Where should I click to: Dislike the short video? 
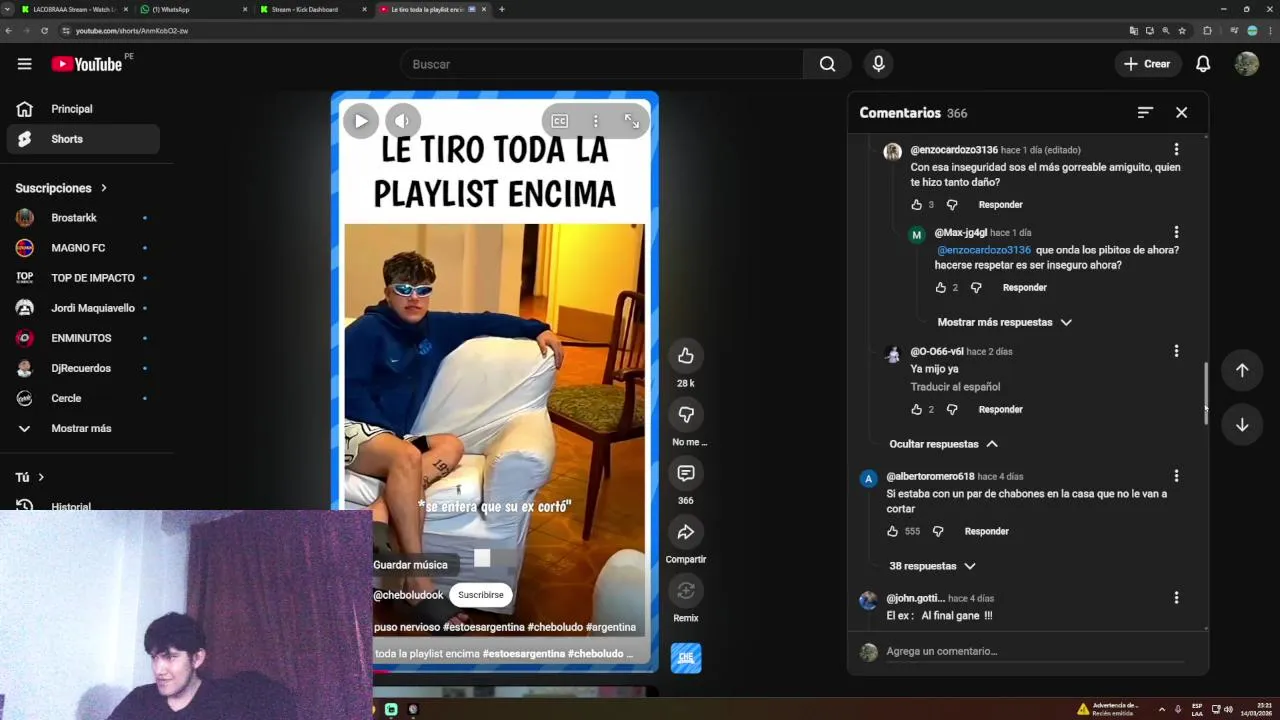[686, 414]
